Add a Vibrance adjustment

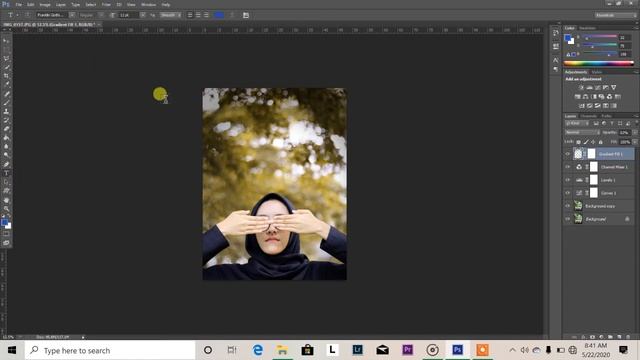(613, 87)
